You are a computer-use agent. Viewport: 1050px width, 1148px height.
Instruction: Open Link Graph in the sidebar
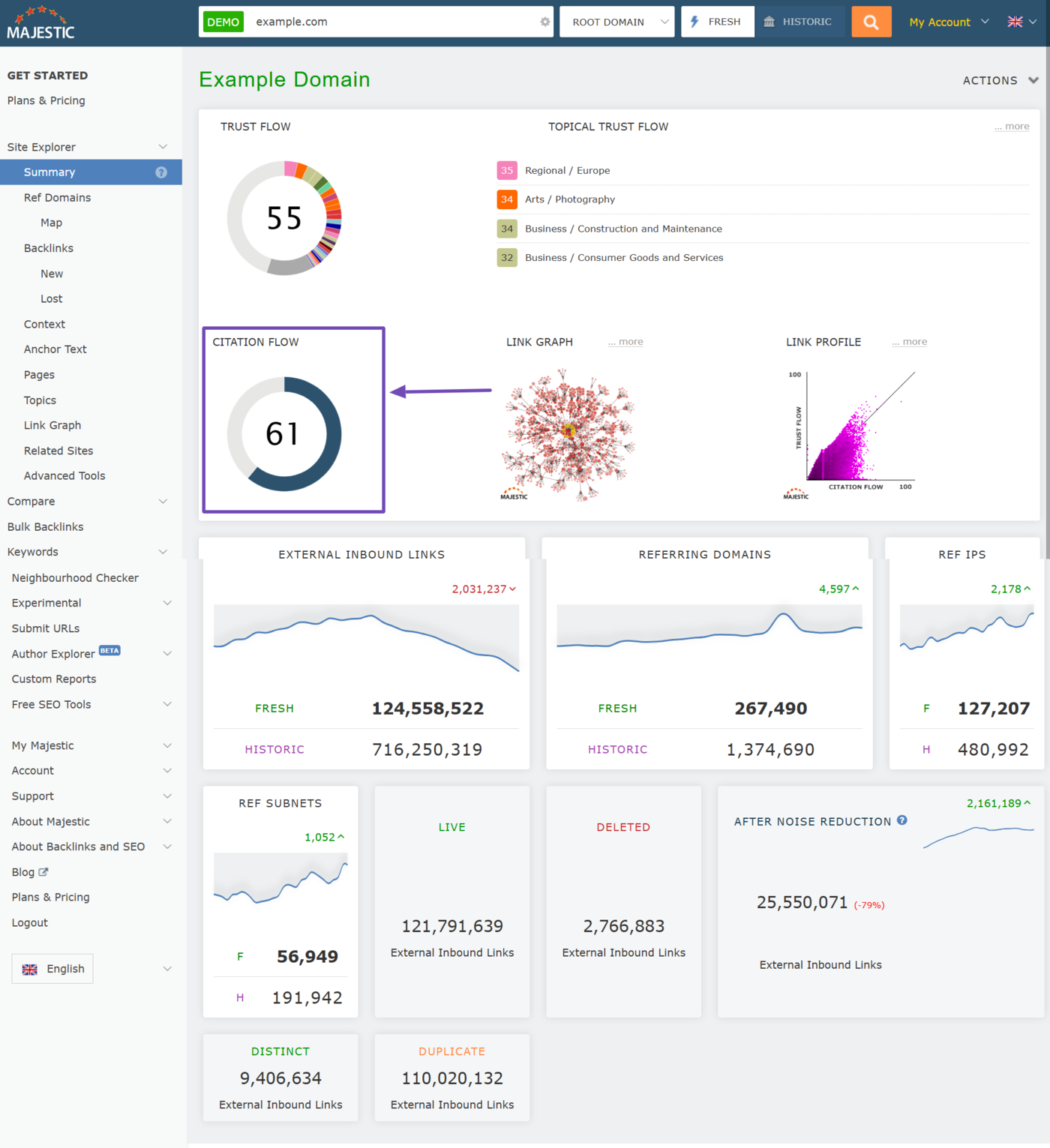[x=52, y=425]
